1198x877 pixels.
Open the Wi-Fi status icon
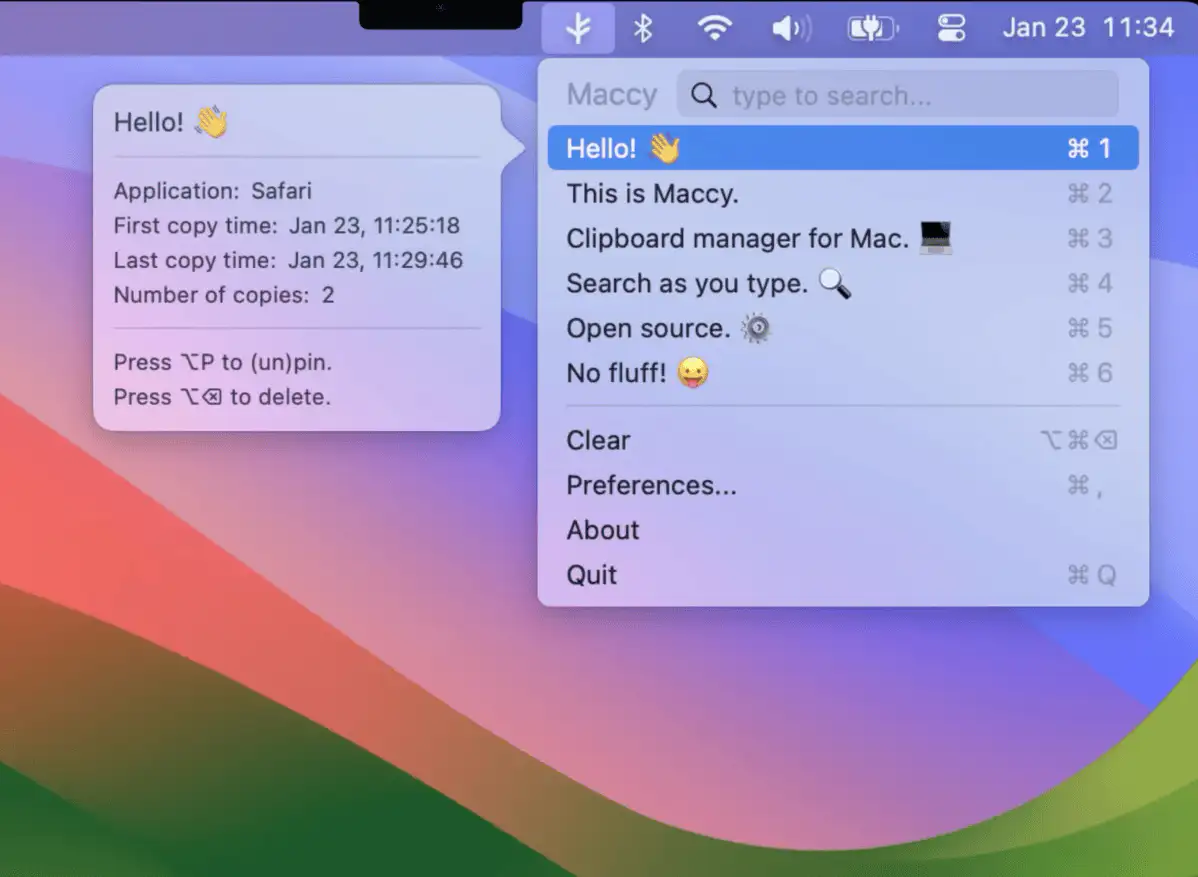click(x=714, y=28)
